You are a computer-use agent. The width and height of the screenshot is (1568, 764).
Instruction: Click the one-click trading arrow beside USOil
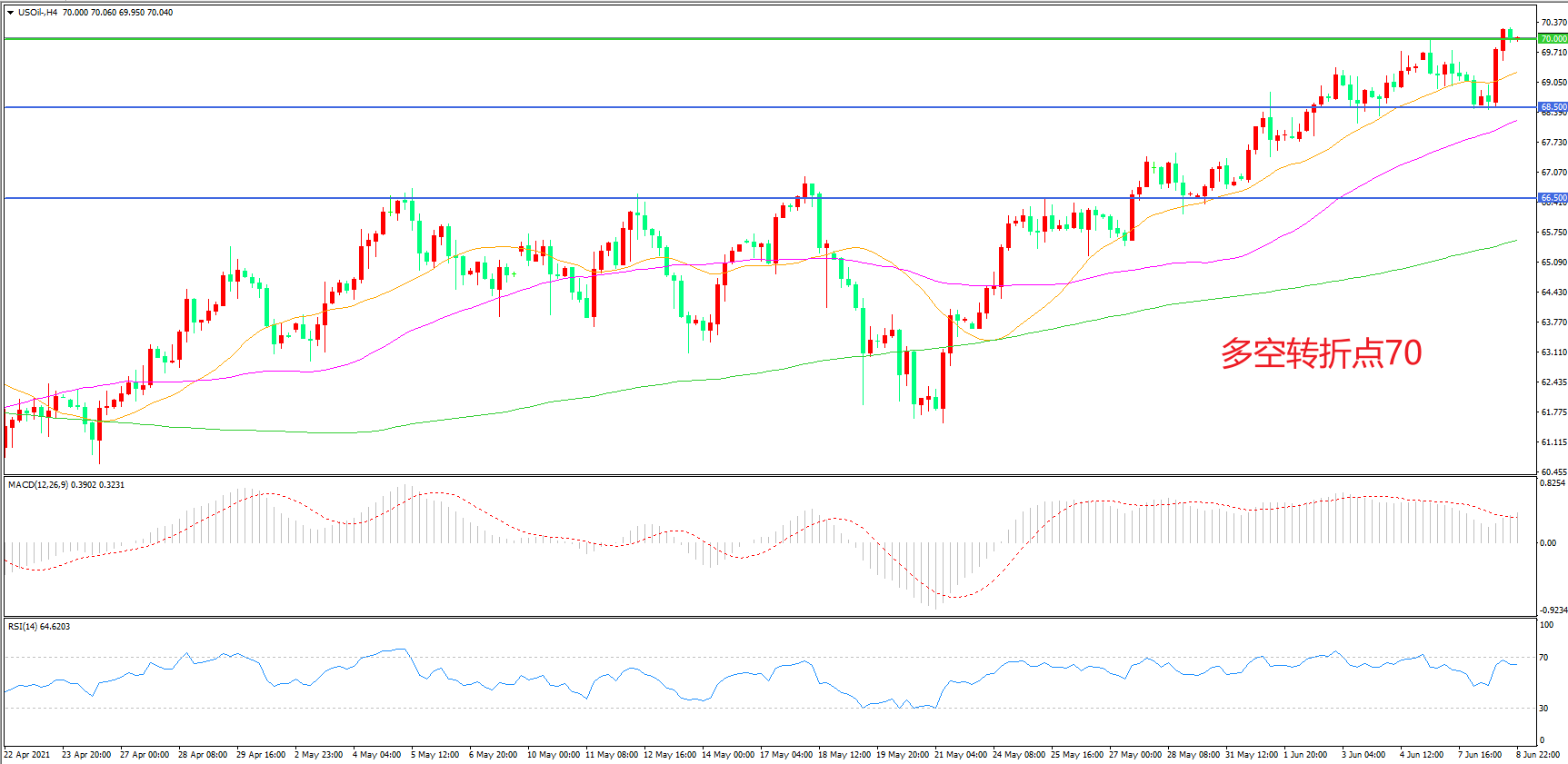coord(10,13)
